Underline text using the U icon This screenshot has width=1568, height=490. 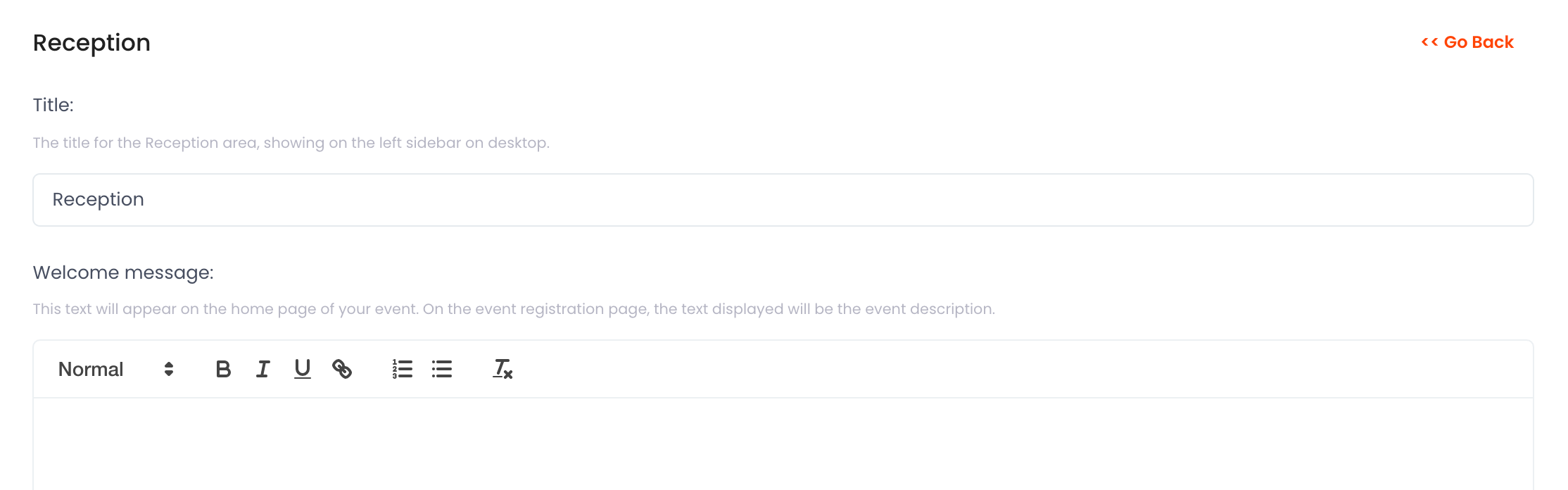pyautogui.click(x=303, y=369)
